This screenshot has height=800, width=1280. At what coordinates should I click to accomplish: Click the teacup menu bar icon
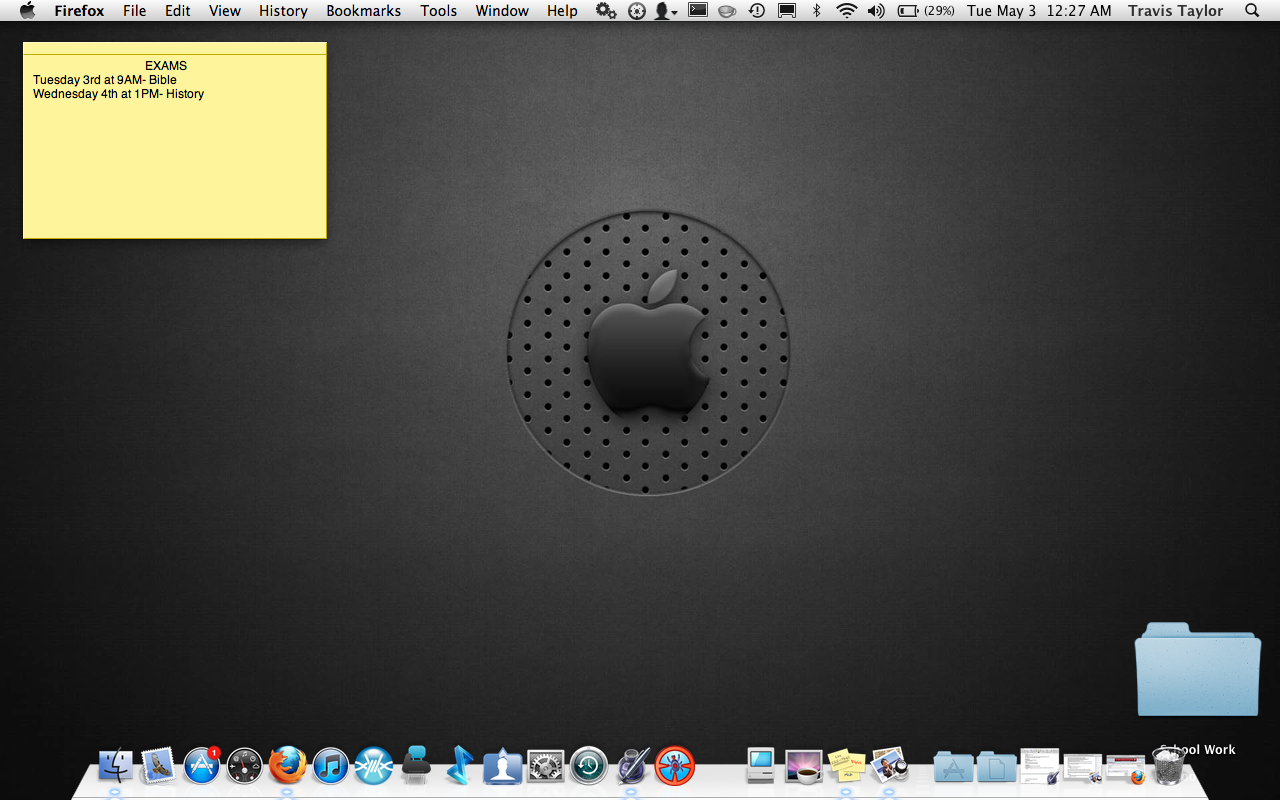[727, 11]
